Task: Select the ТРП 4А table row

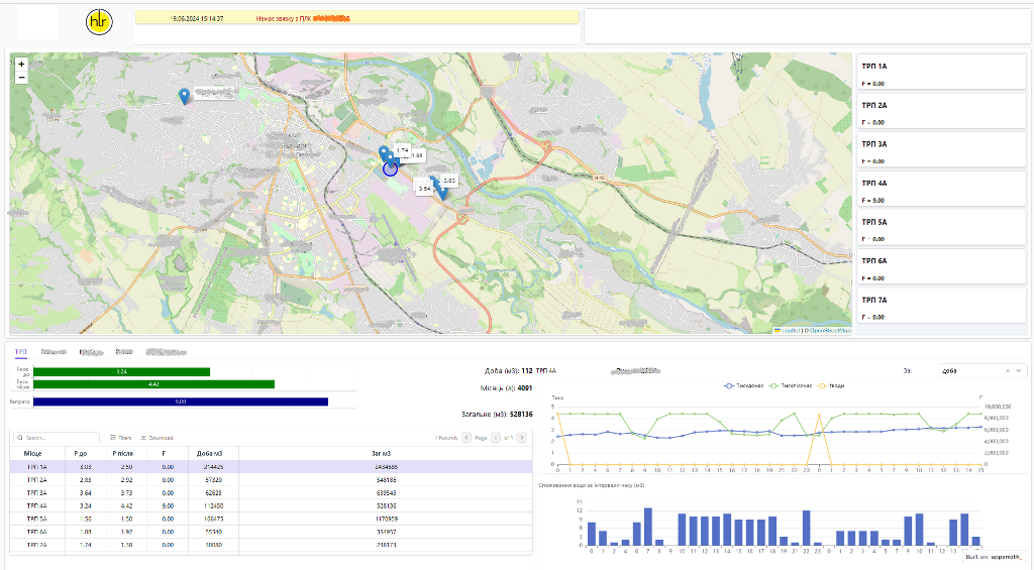Action: pyautogui.click(x=271, y=506)
